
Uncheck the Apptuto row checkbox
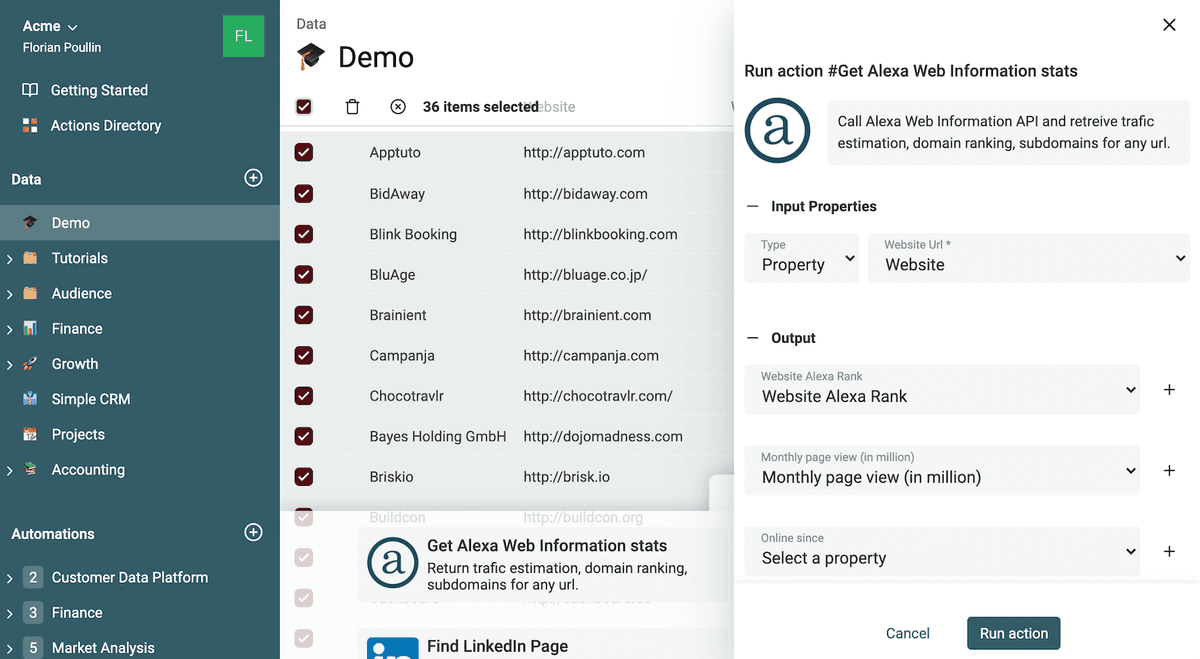pyautogui.click(x=304, y=152)
